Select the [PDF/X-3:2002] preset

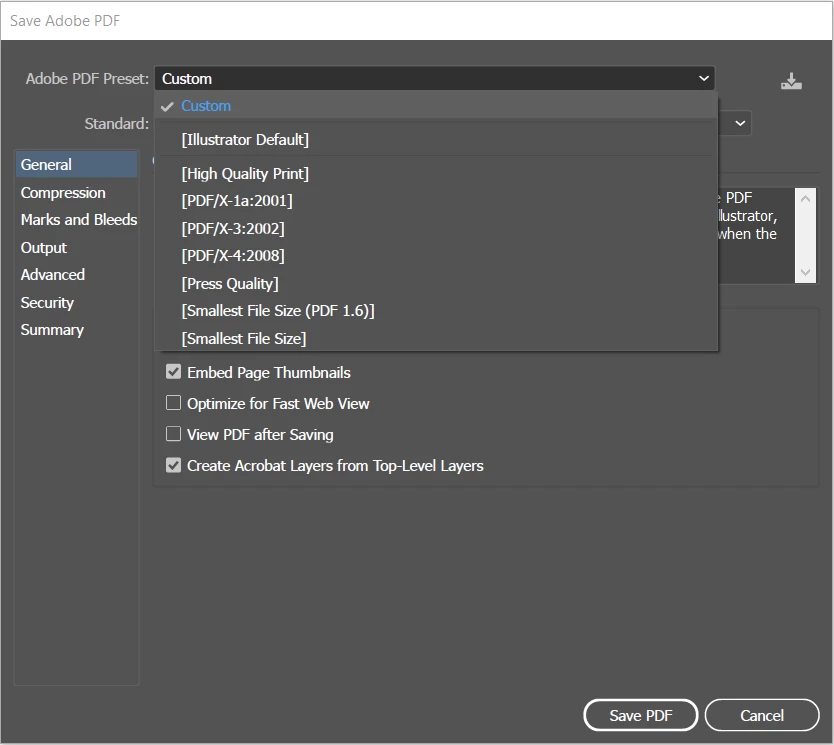(436, 229)
